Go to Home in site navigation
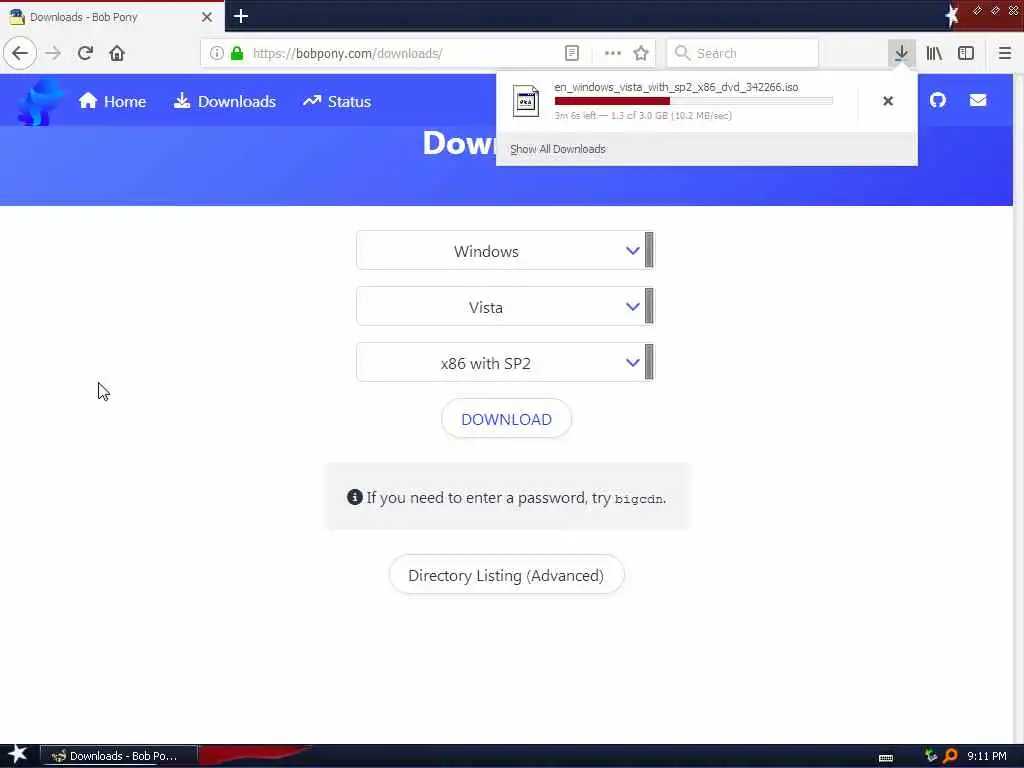1024x768 pixels. 112,101
